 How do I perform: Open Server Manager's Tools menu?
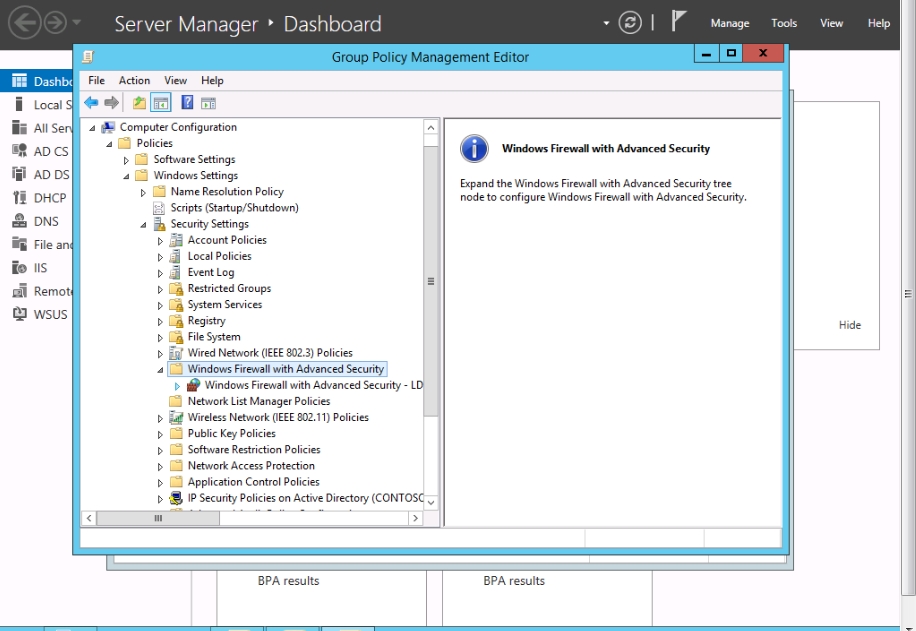(x=783, y=23)
